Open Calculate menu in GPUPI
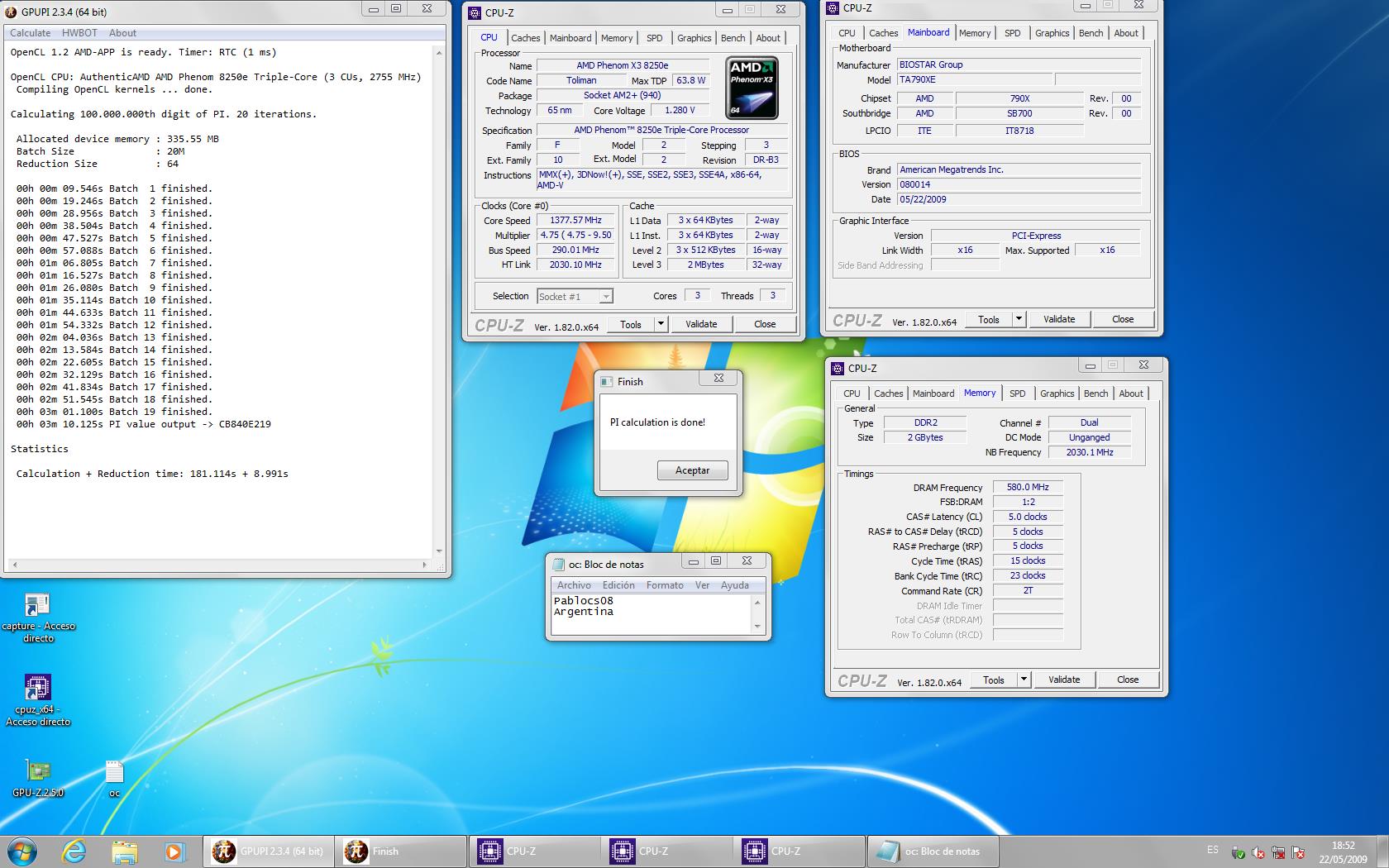The width and height of the screenshot is (1389, 868). coord(31,33)
